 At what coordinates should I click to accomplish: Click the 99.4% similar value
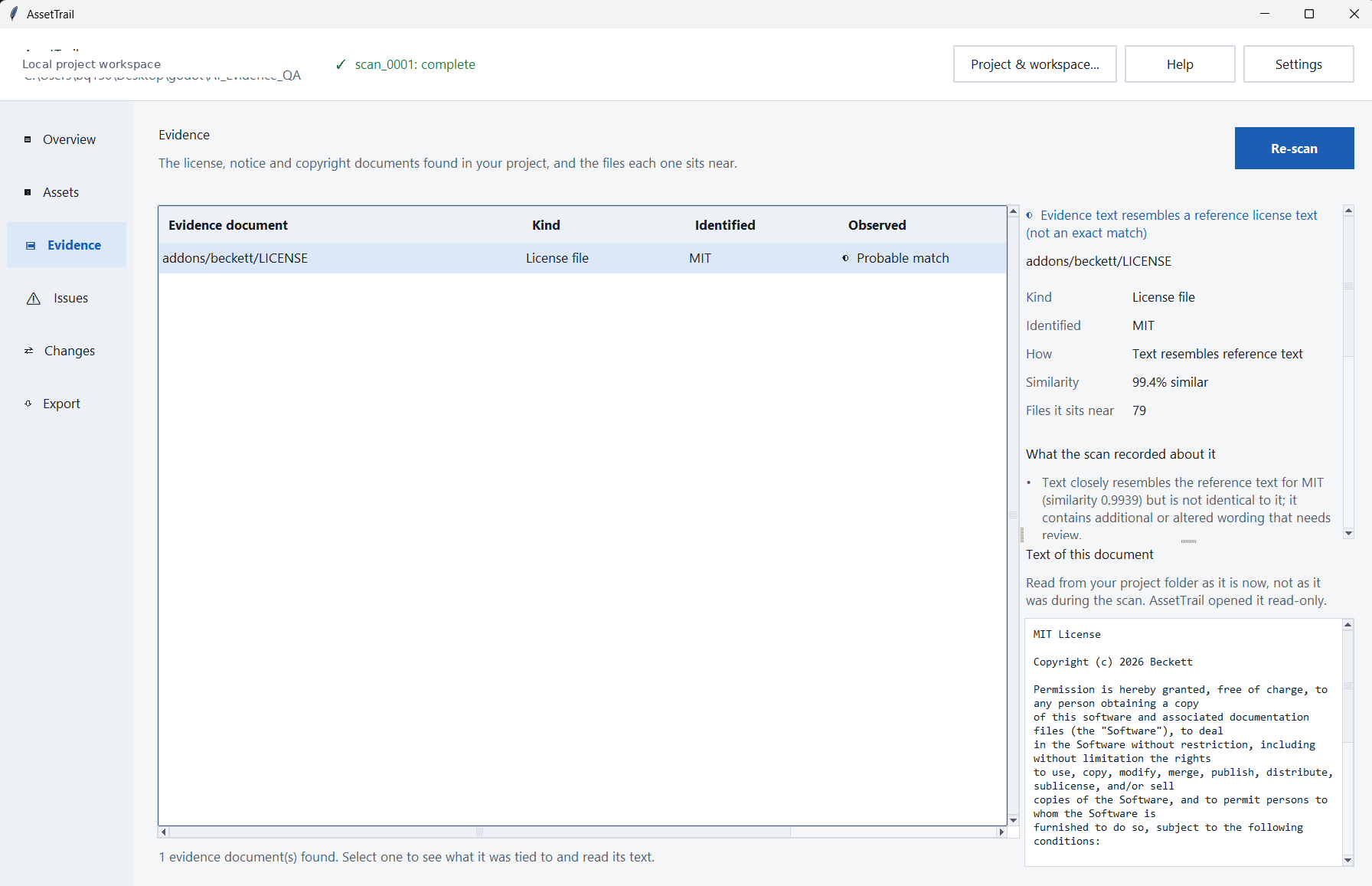point(1170,382)
